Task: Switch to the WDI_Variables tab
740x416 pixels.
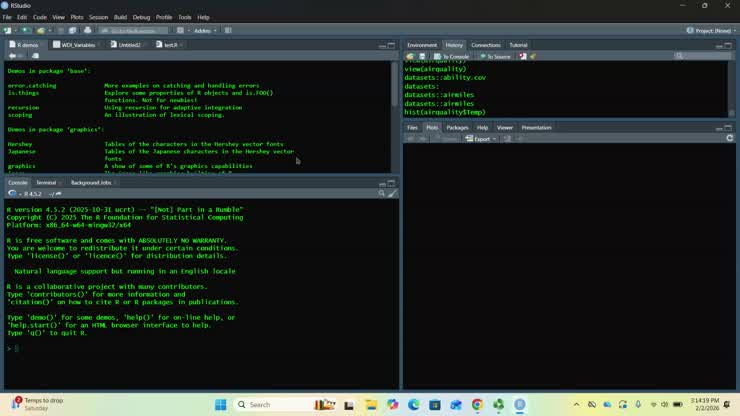Action: tap(75, 45)
